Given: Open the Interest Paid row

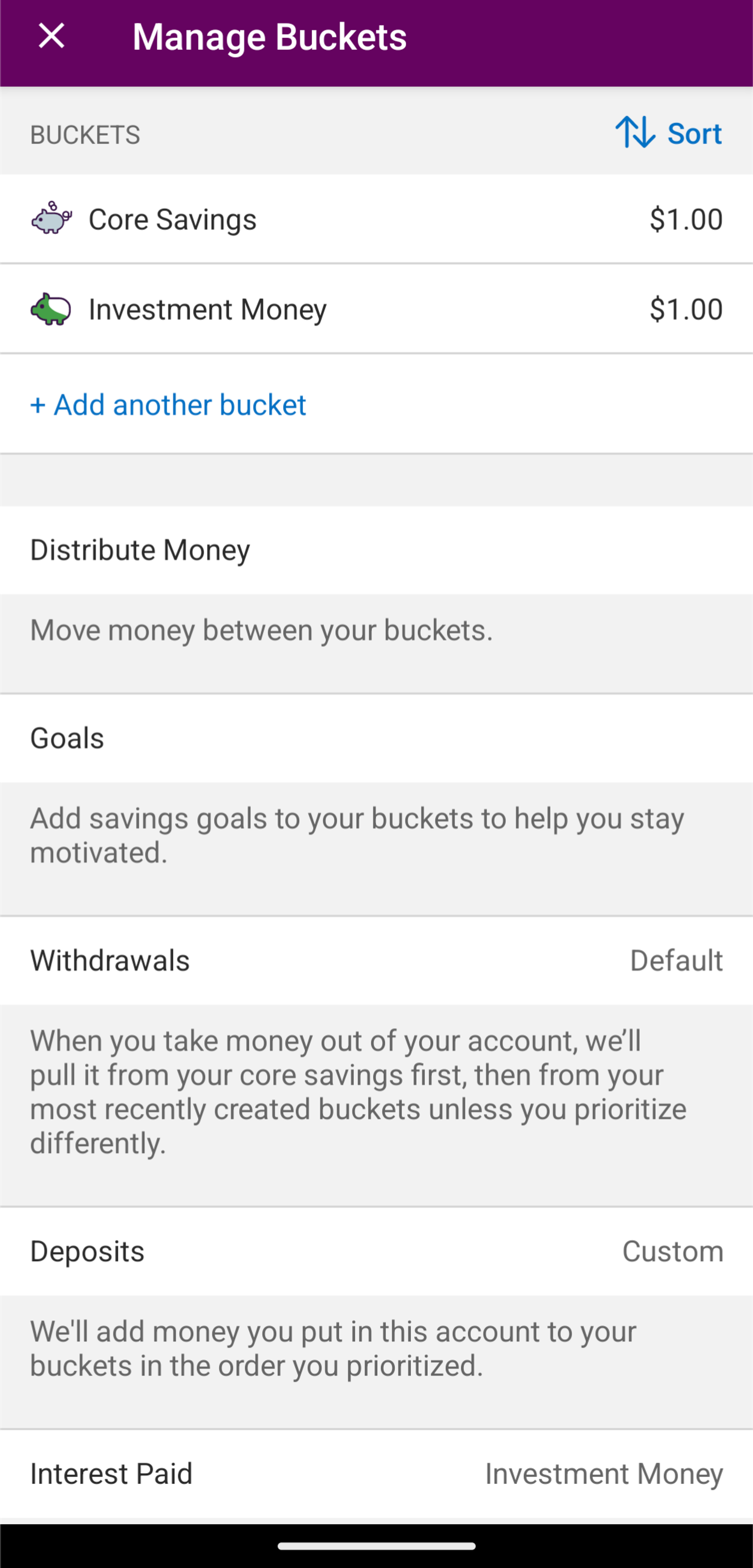Looking at the screenshot, I should pyautogui.click(x=376, y=1474).
